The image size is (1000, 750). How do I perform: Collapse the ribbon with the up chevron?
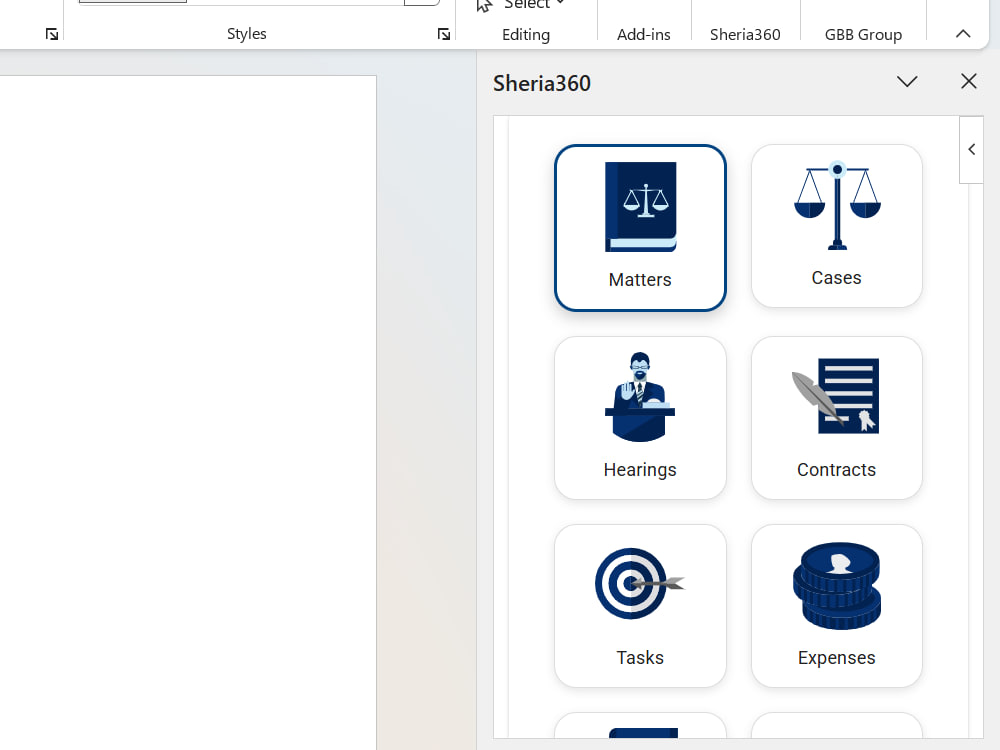(963, 34)
